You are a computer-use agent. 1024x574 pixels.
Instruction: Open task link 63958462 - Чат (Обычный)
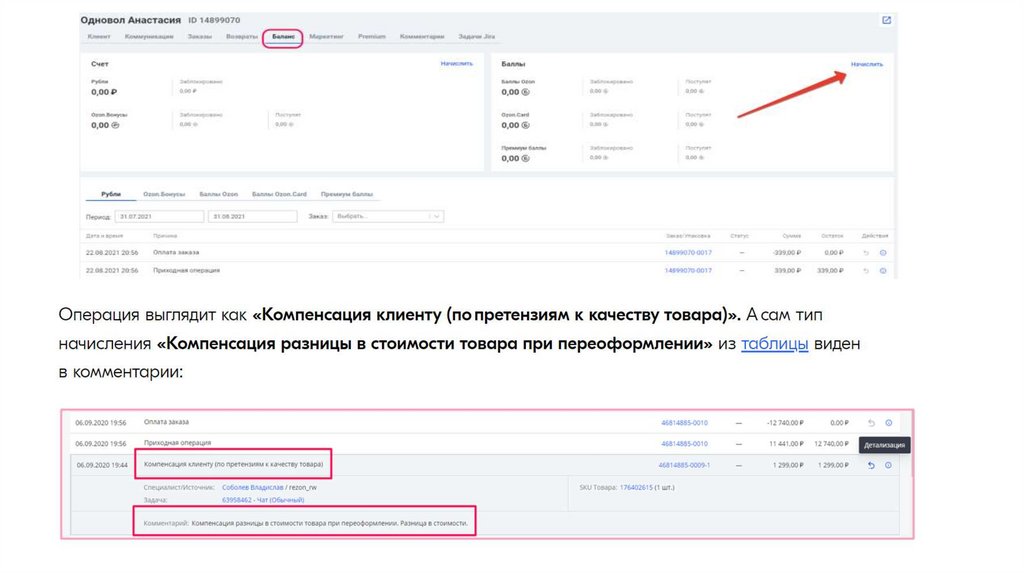click(263, 500)
